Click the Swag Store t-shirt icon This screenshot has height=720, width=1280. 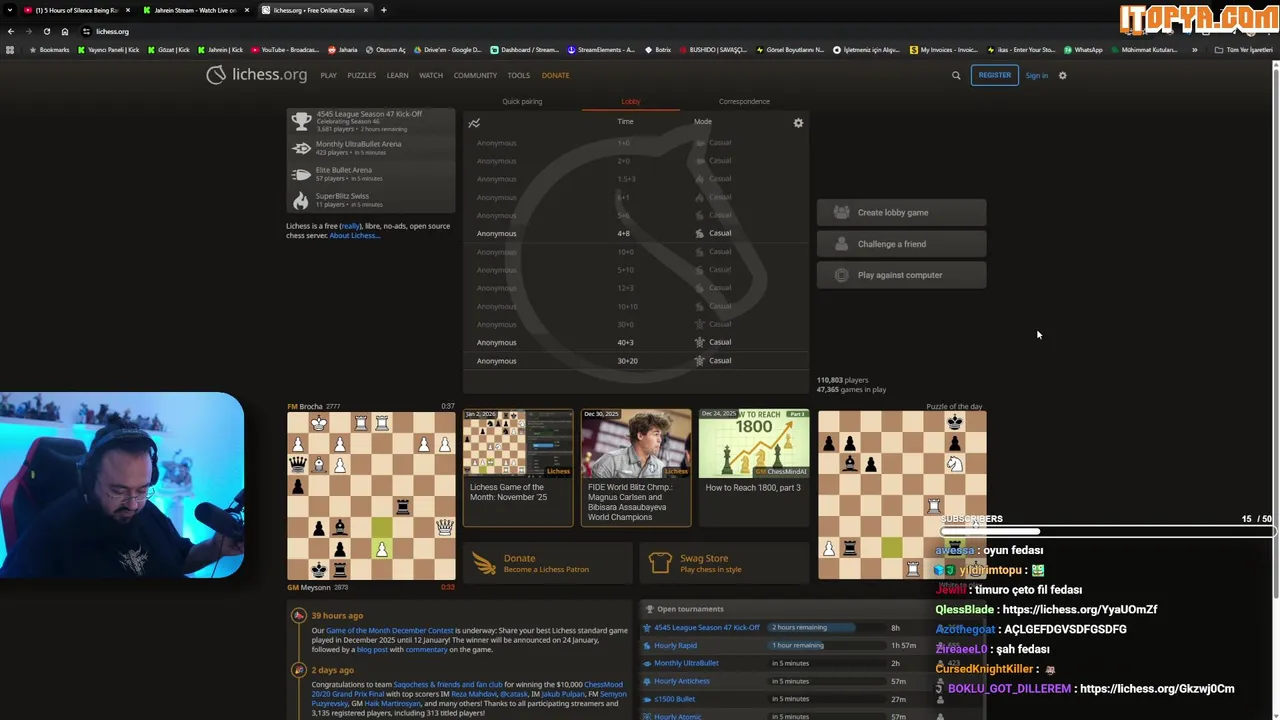[660, 563]
